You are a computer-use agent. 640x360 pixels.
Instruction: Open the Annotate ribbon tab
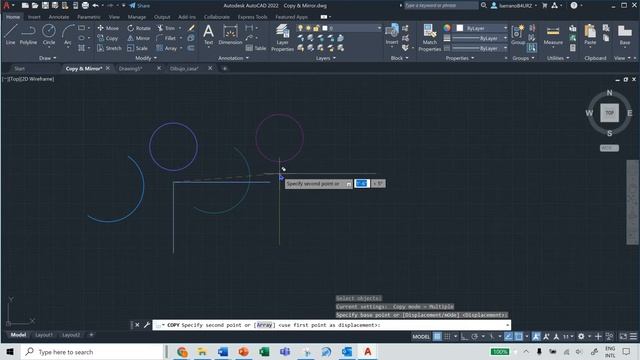(59, 17)
